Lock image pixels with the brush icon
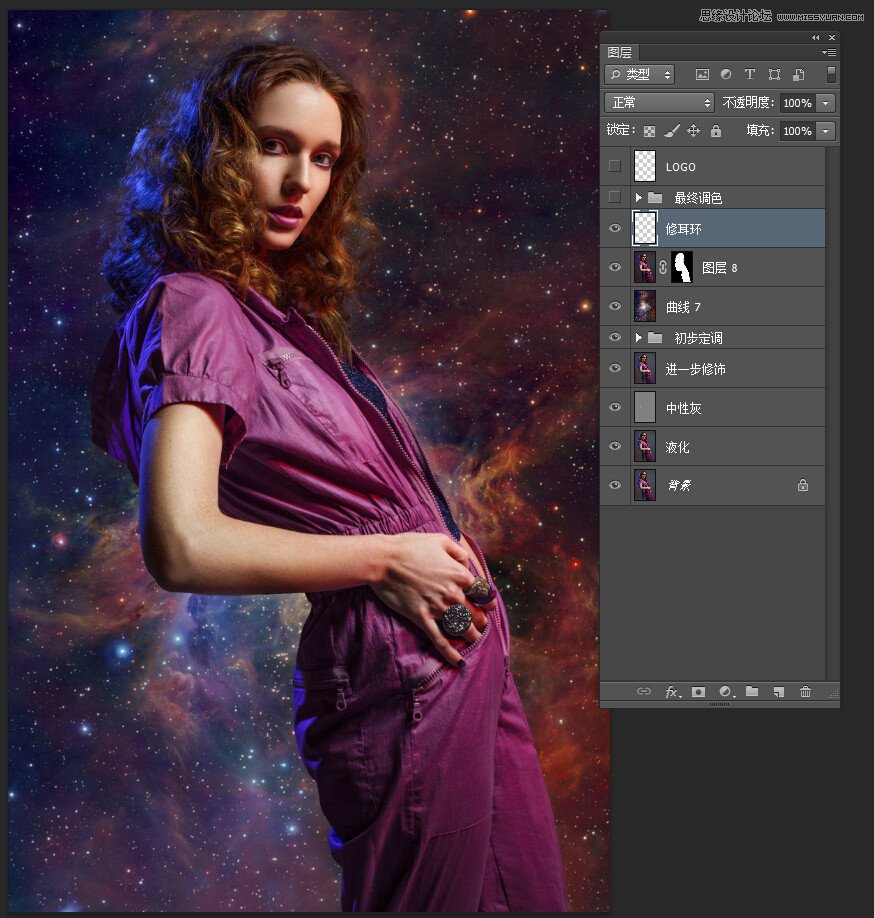 point(671,131)
